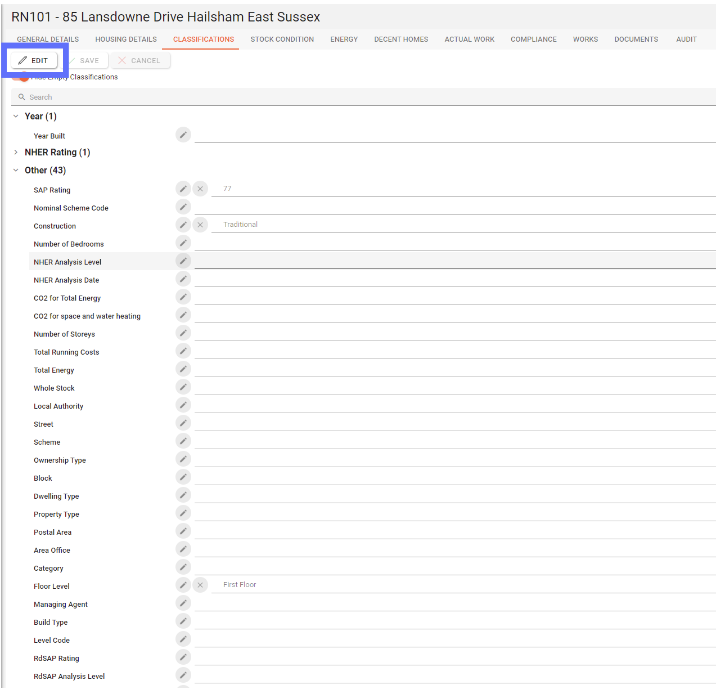Edit Local Authority using its pencil icon
The image size is (716, 688).
183,405
